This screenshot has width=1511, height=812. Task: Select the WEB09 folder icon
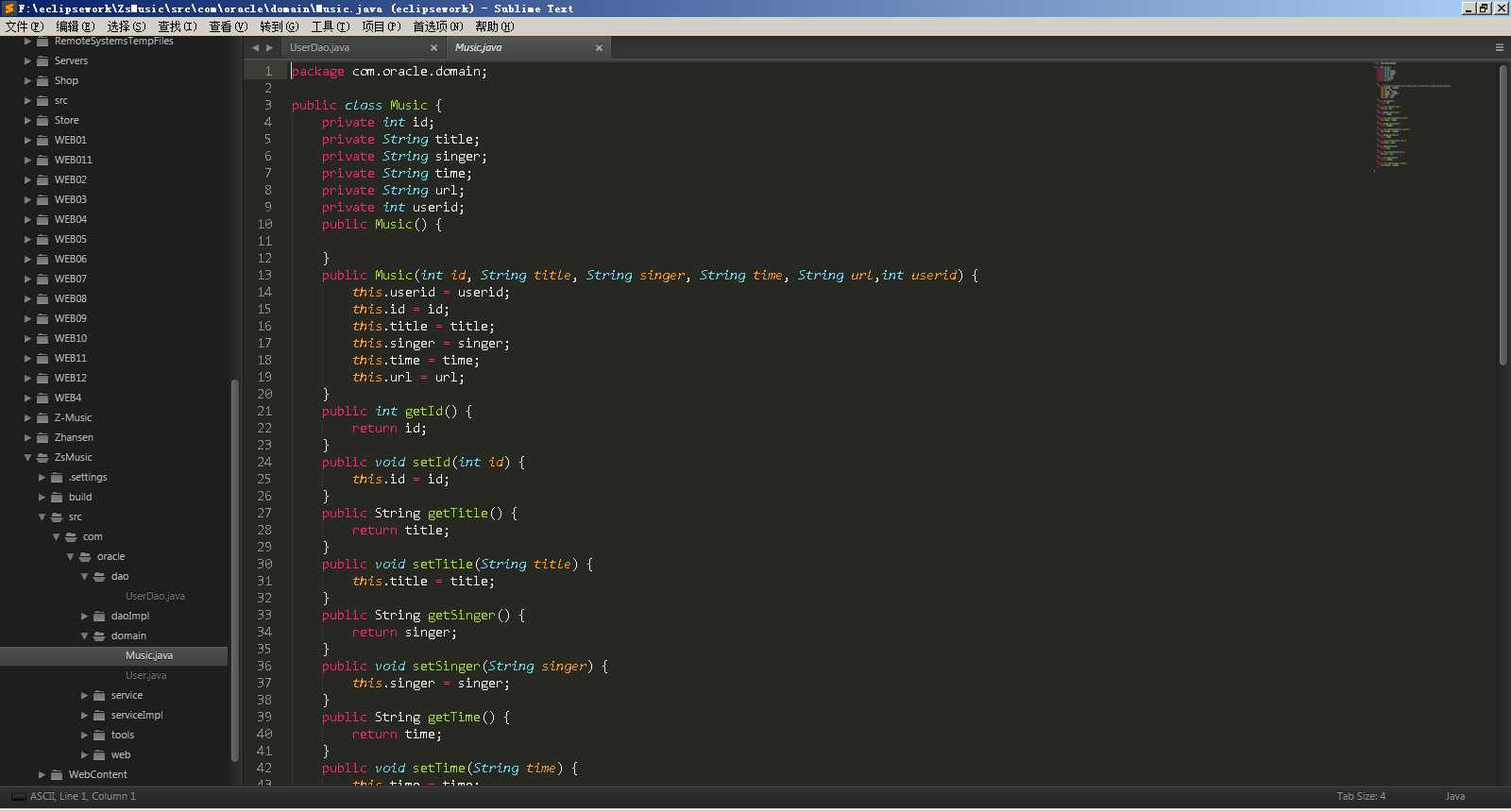(42, 318)
